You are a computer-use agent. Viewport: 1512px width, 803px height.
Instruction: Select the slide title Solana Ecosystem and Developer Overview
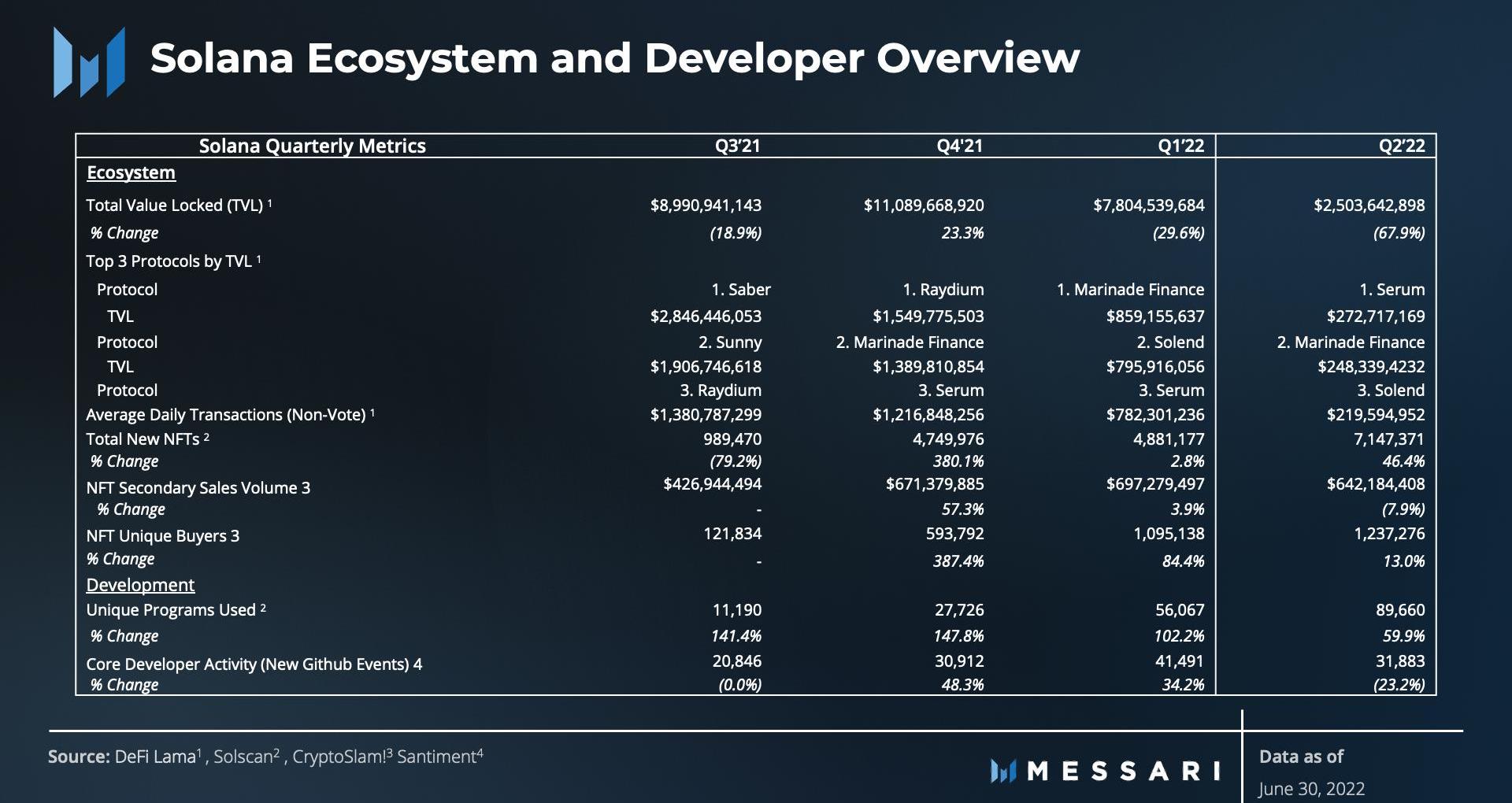tap(614, 58)
